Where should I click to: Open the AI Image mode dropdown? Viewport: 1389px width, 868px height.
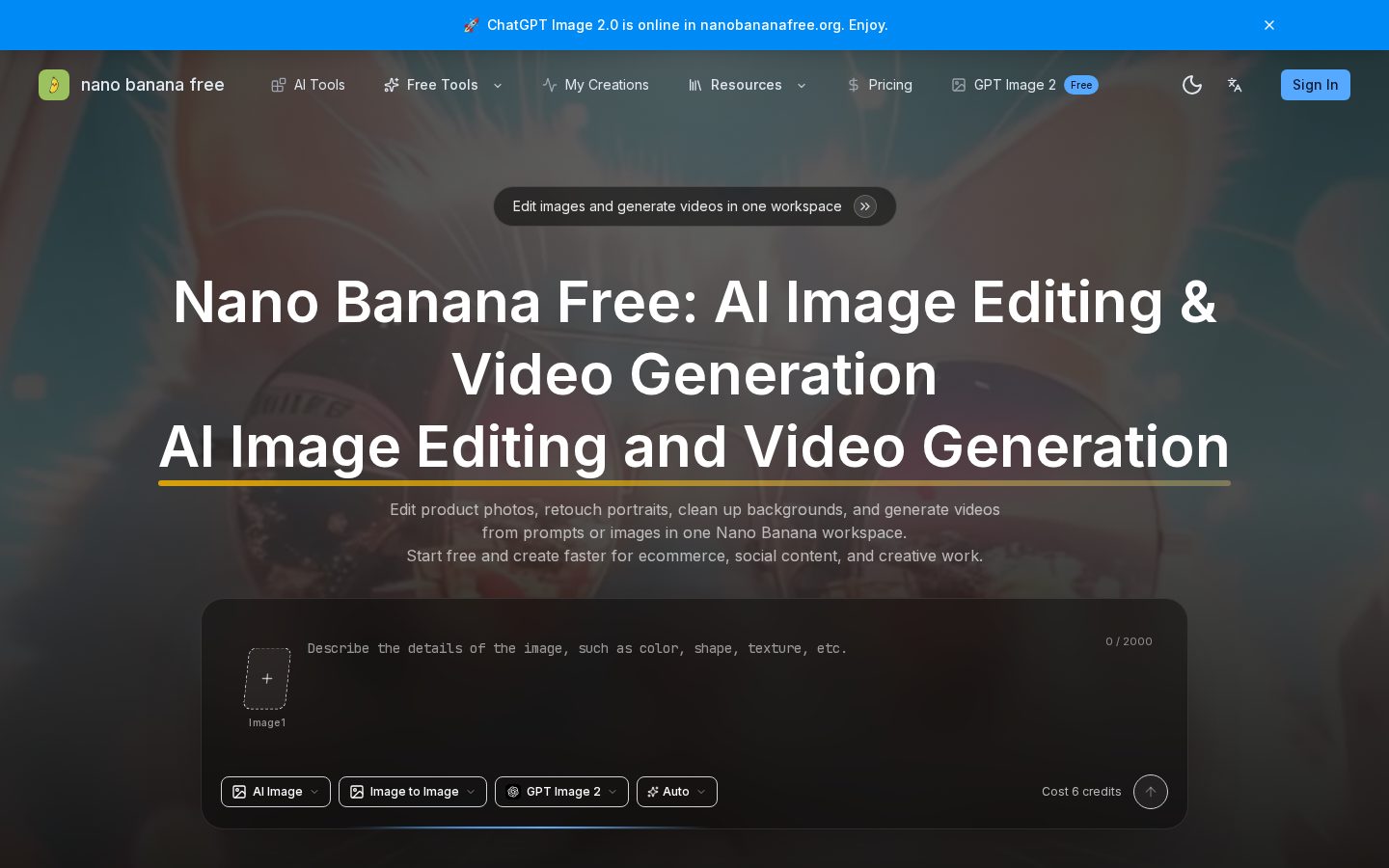(276, 792)
